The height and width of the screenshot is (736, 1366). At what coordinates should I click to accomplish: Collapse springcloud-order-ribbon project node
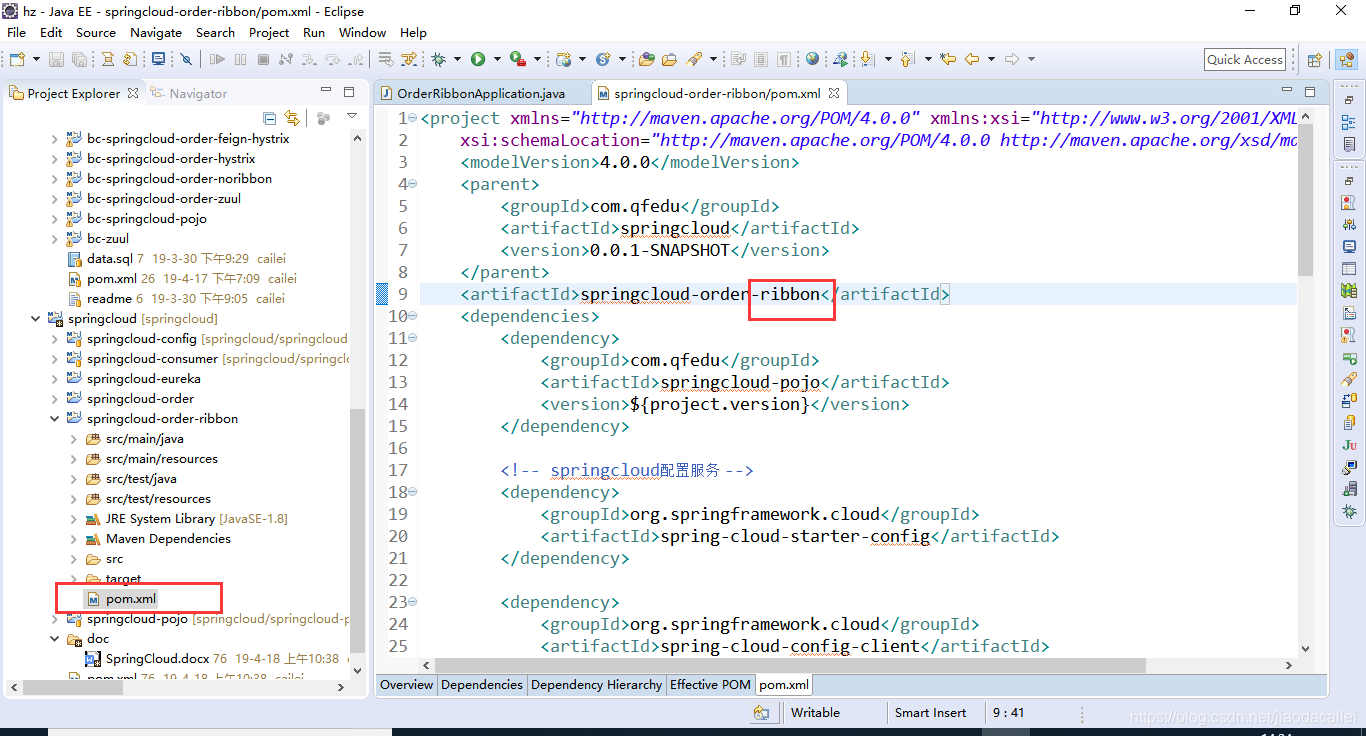pyautogui.click(x=54, y=419)
